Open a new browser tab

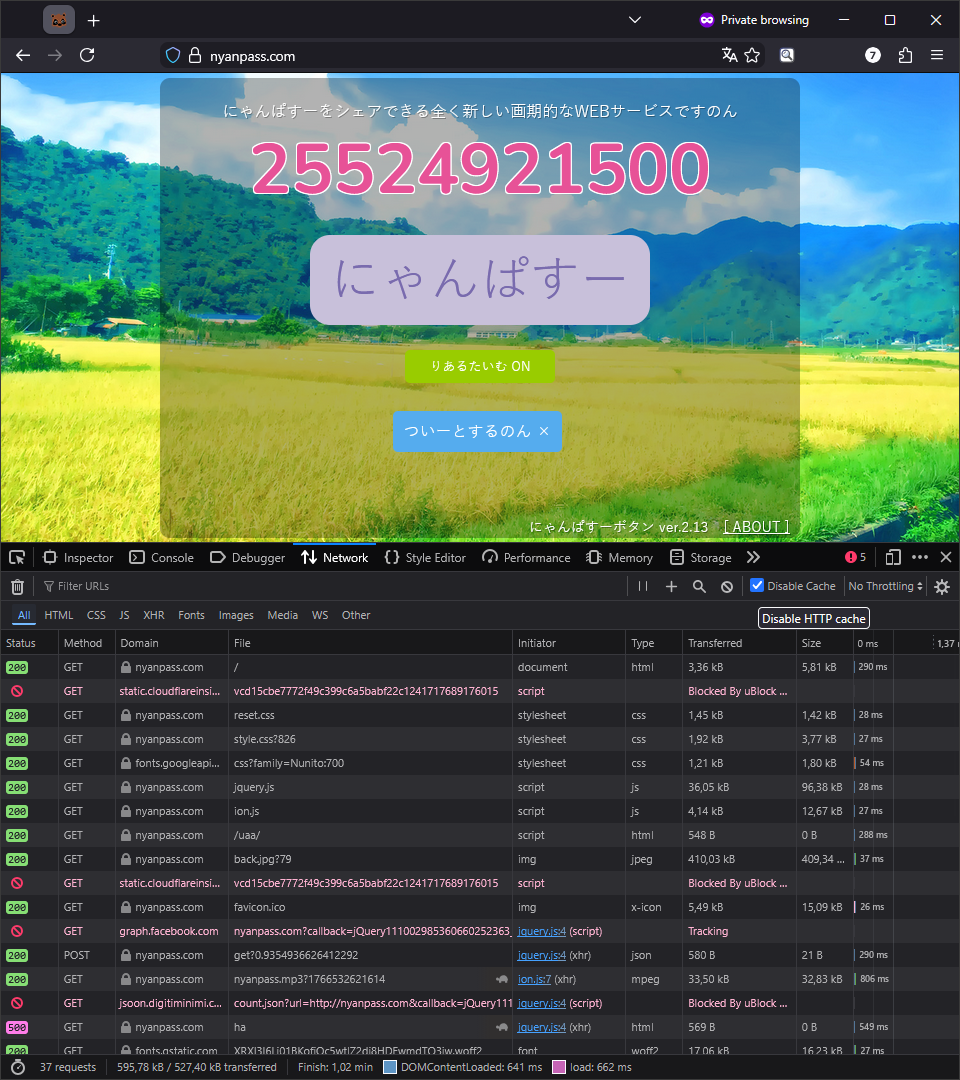pos(94,21)
